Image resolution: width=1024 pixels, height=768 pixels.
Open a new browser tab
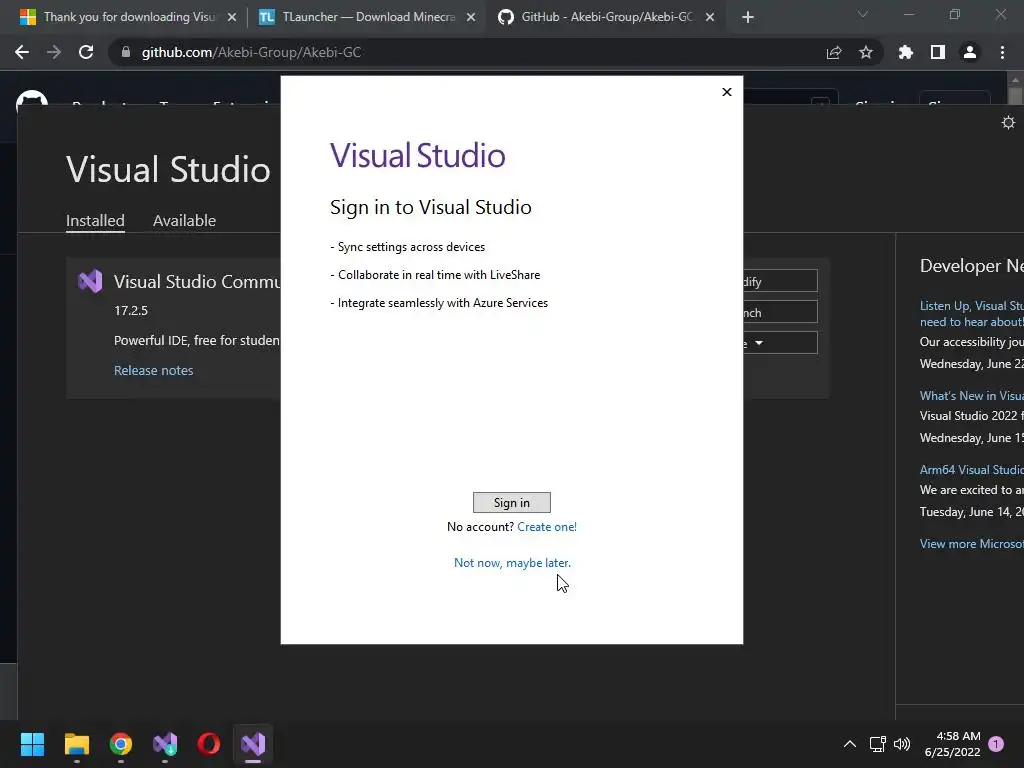748,18
